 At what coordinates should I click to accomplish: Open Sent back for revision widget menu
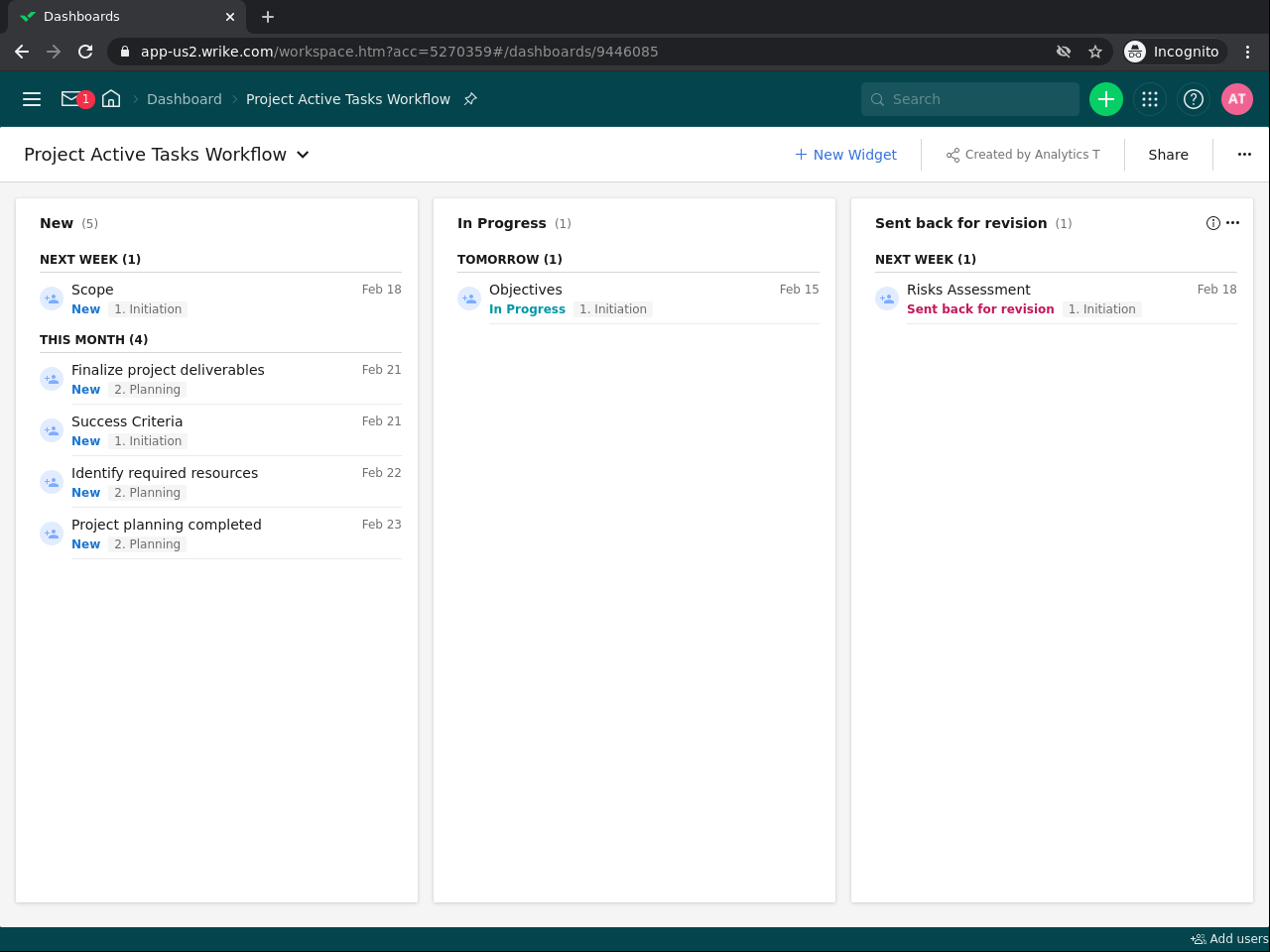pos(1233,223)
